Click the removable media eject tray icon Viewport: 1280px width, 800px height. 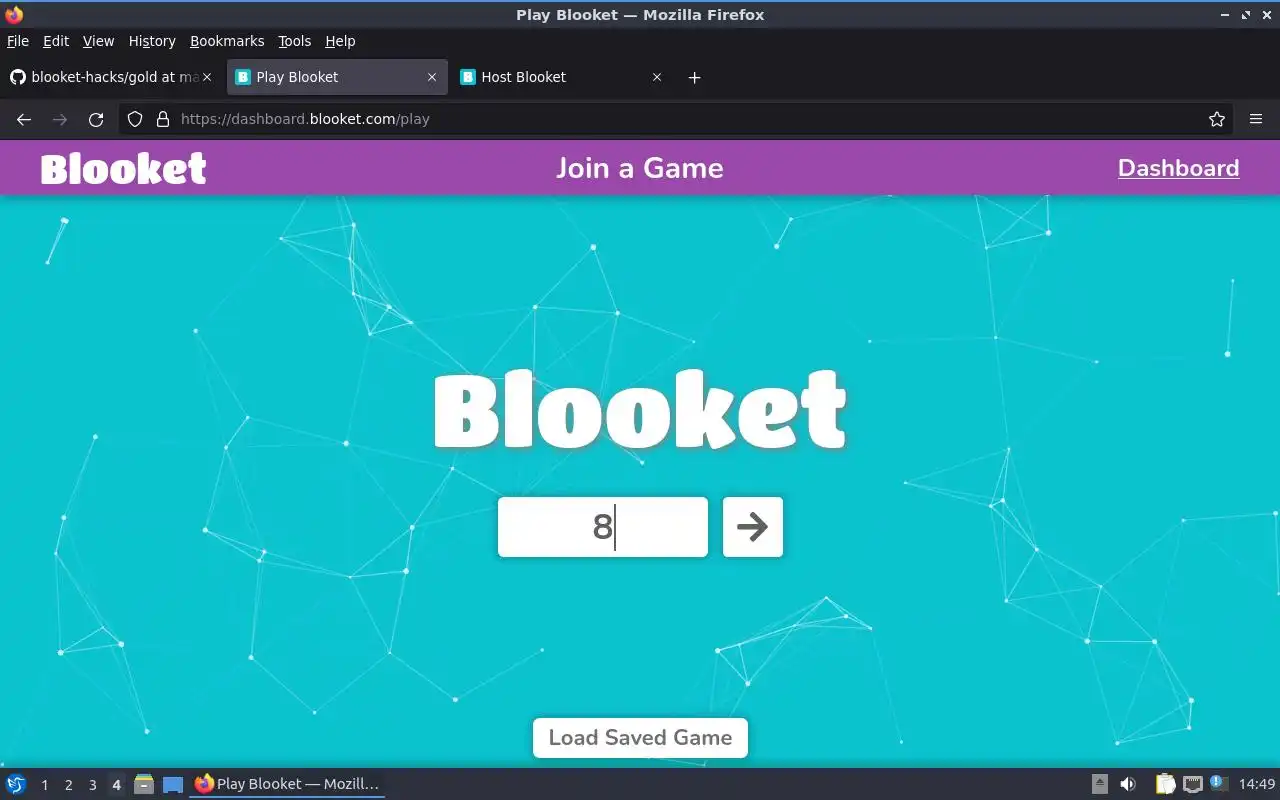pos(1099,784)
